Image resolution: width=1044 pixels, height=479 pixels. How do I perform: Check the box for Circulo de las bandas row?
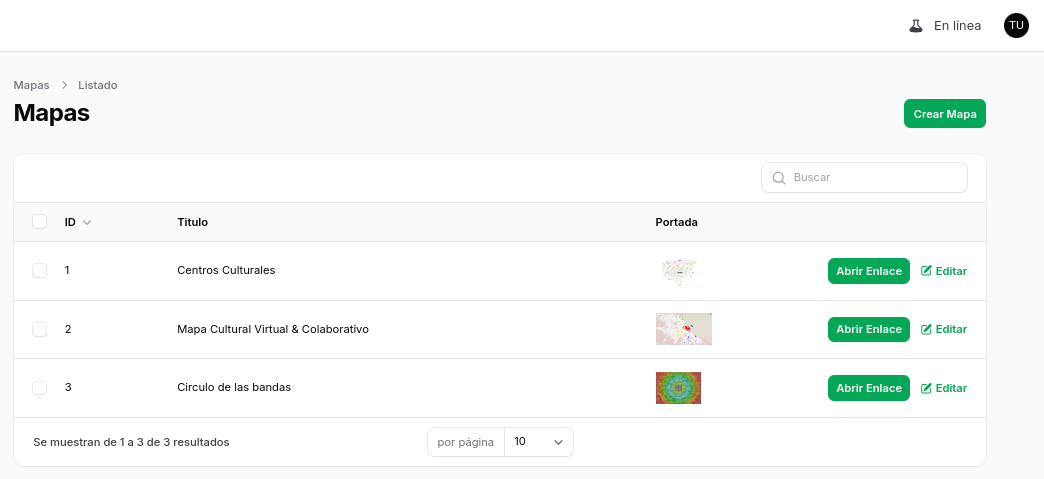pos(39,388)
